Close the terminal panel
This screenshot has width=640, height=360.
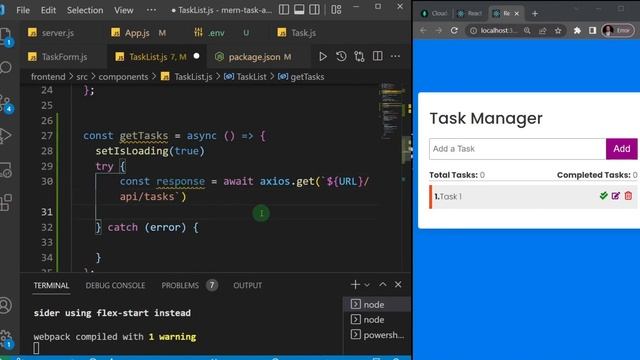pyautogui.click(x=398, y=284)
